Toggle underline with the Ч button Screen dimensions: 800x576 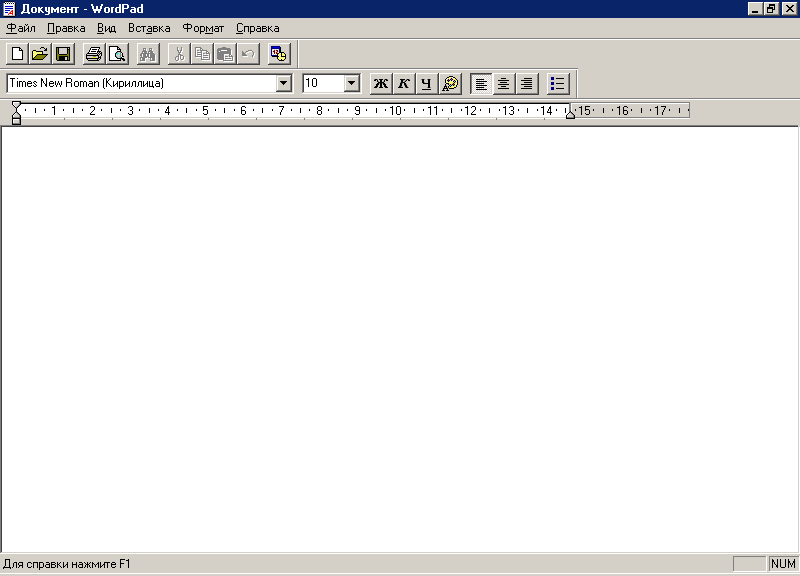[x=427, y=84]
